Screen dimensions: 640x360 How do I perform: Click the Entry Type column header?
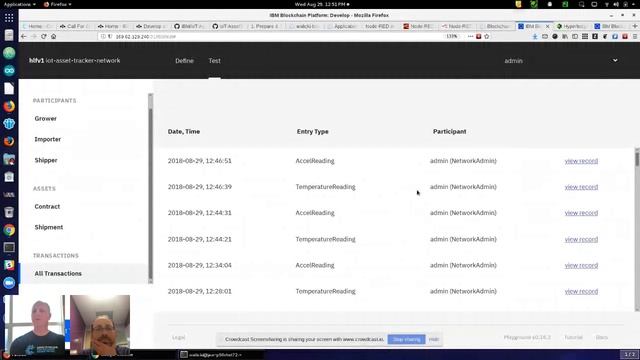[313, 131]
